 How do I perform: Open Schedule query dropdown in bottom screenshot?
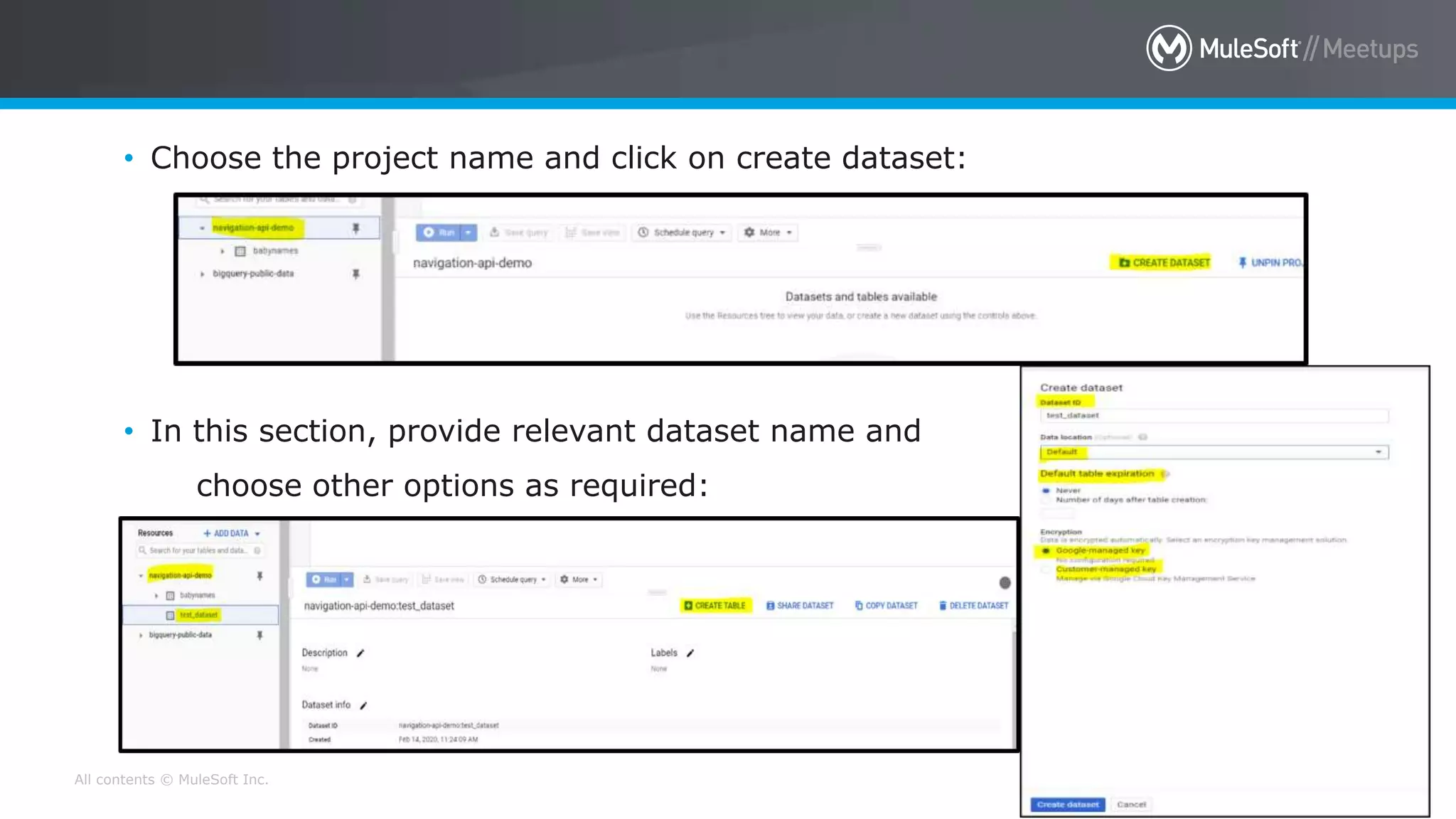click(512, 579)
